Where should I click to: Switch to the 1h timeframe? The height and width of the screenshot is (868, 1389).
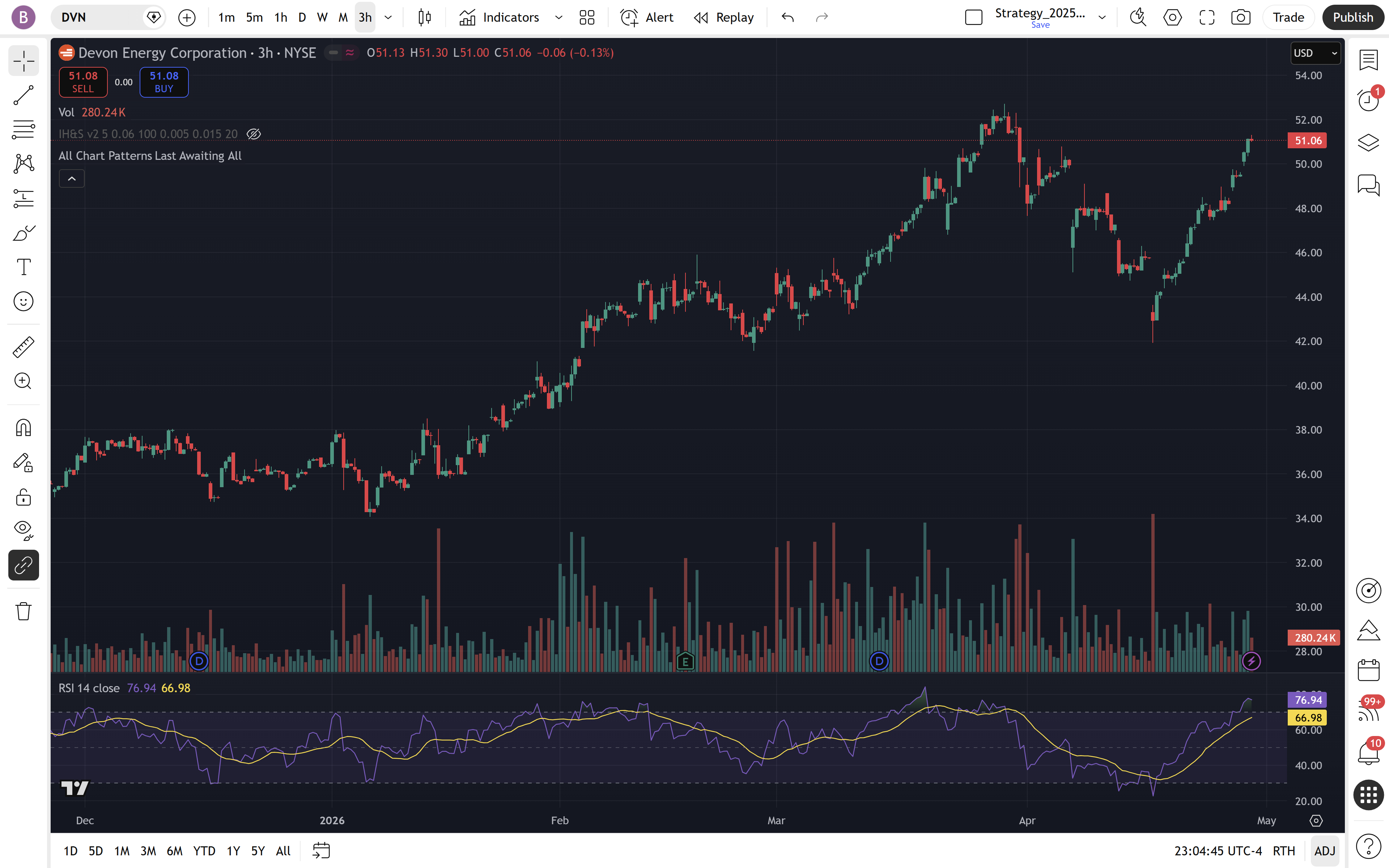point(281,18)
